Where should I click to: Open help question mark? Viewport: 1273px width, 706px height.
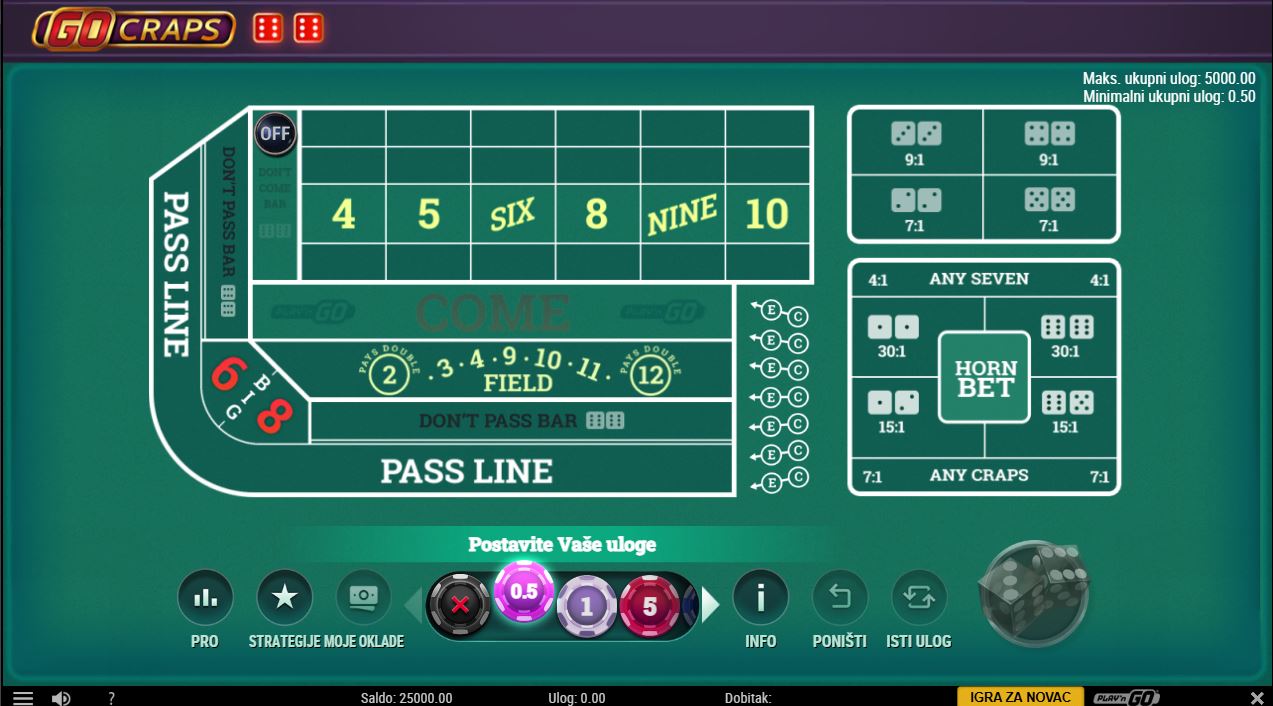[x=111, y=698]
